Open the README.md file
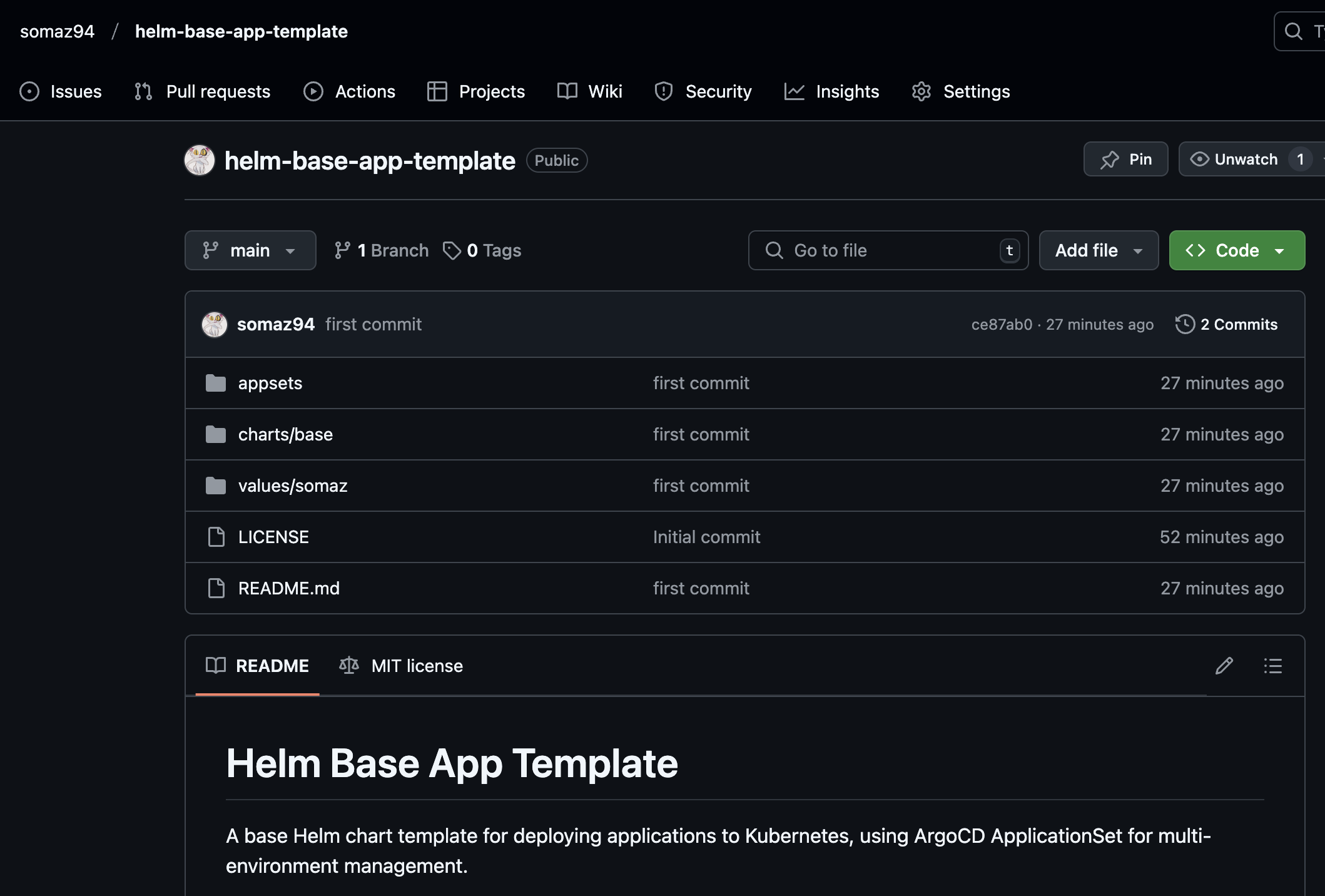1325x896 pixels. click(288, 588)
